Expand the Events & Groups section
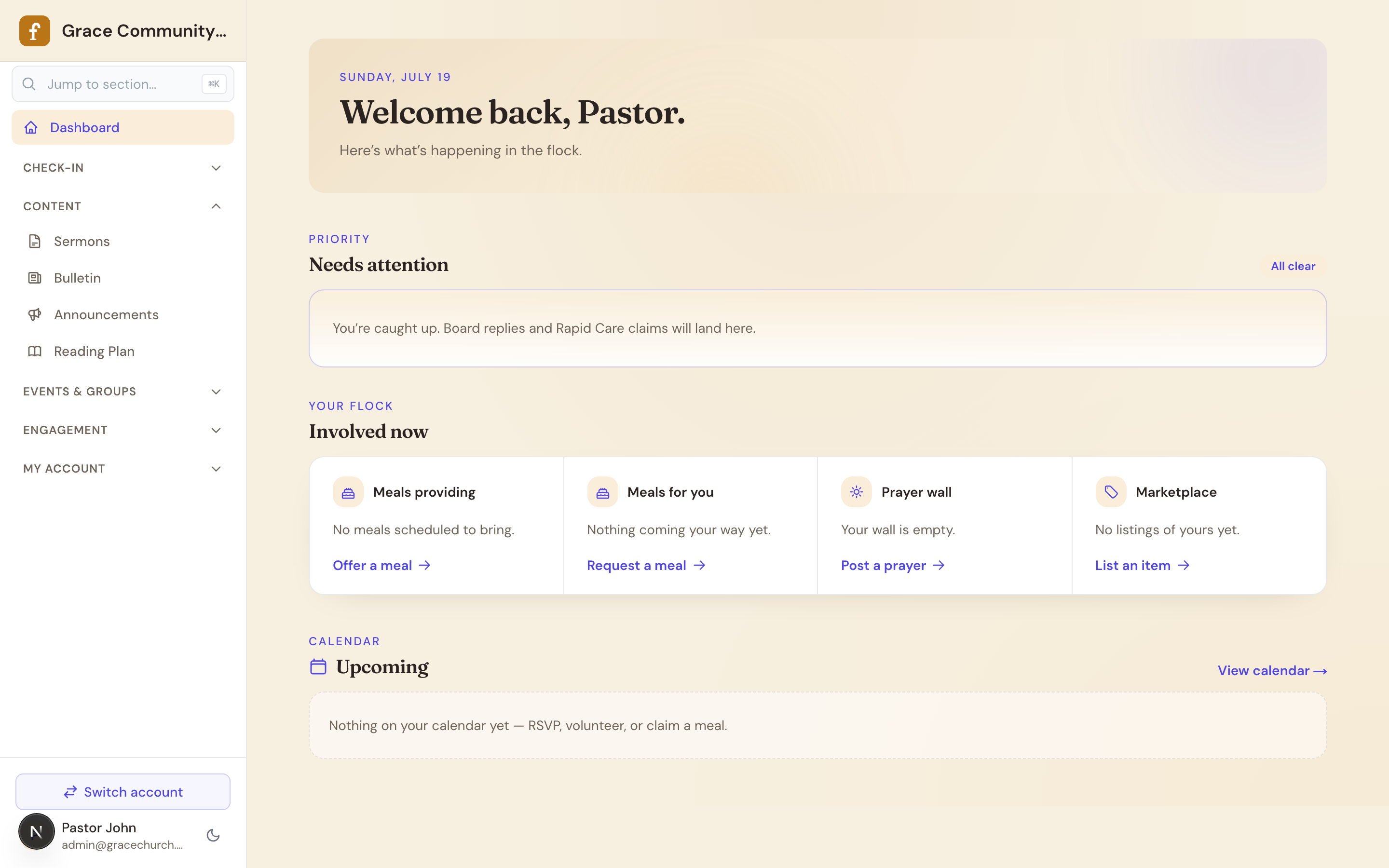 click(x=123, y=392)
